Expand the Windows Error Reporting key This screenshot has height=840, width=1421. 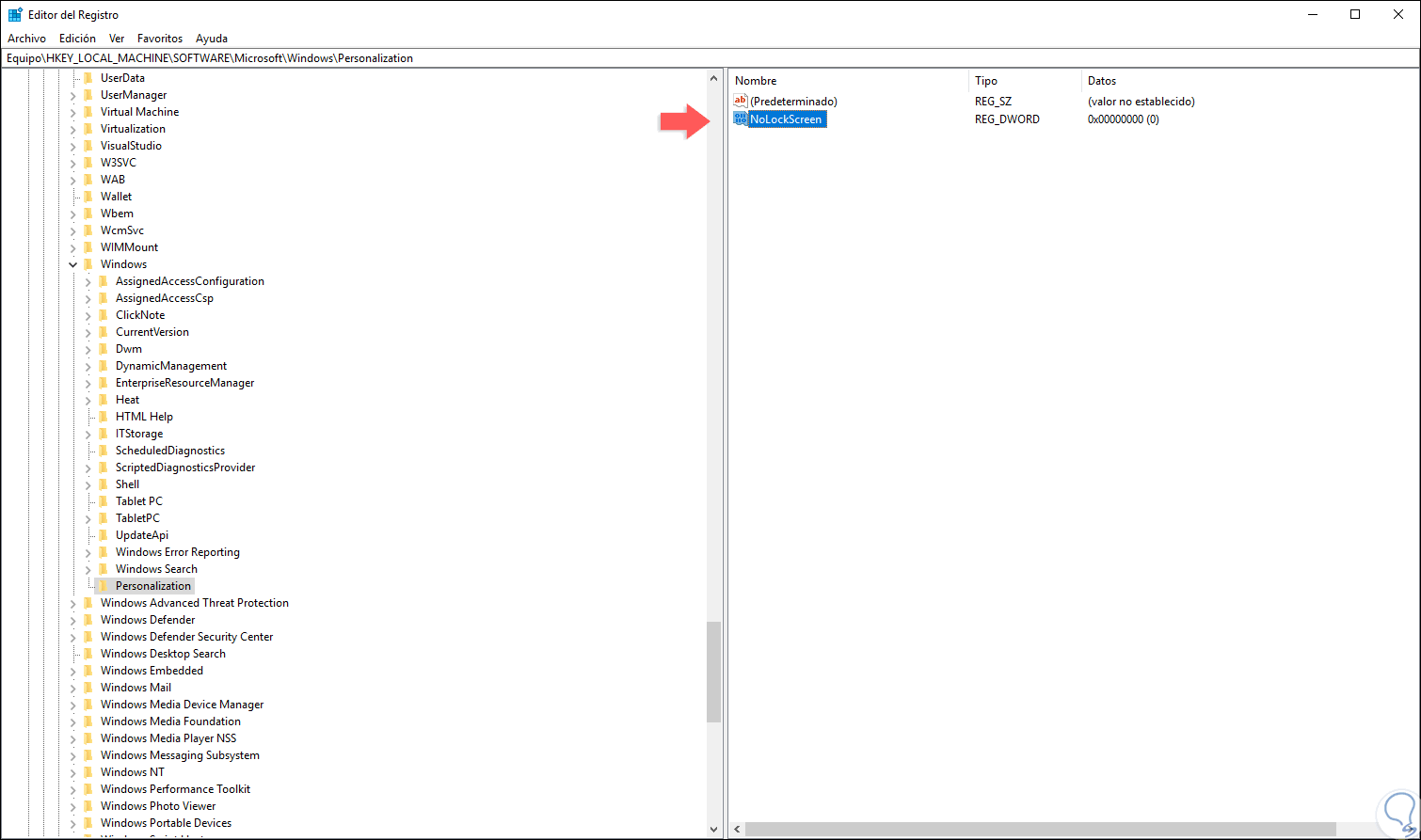coord(88,552)
